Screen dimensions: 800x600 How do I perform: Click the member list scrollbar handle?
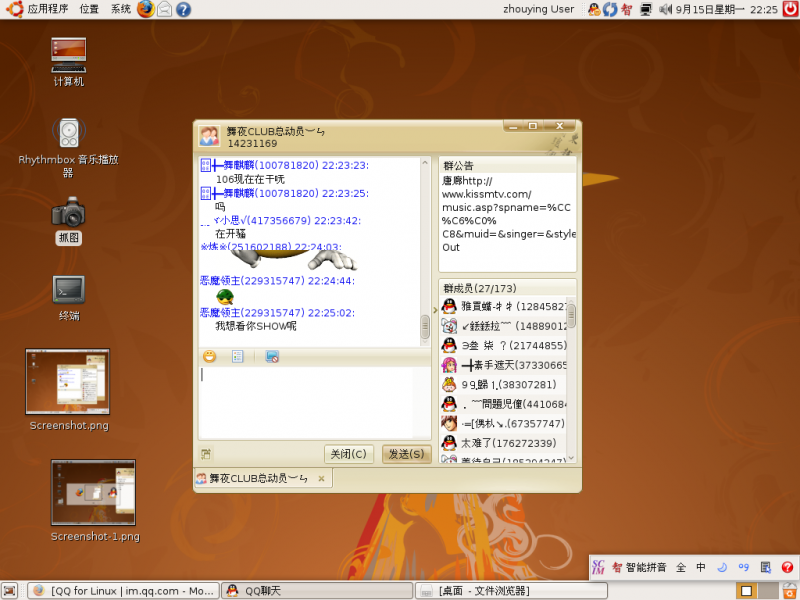tap(571, 315)
